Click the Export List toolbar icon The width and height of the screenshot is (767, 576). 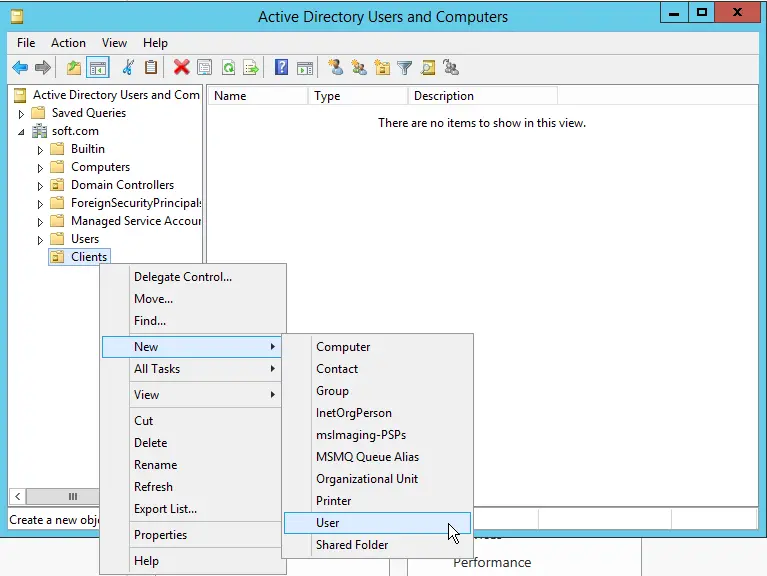251,68
